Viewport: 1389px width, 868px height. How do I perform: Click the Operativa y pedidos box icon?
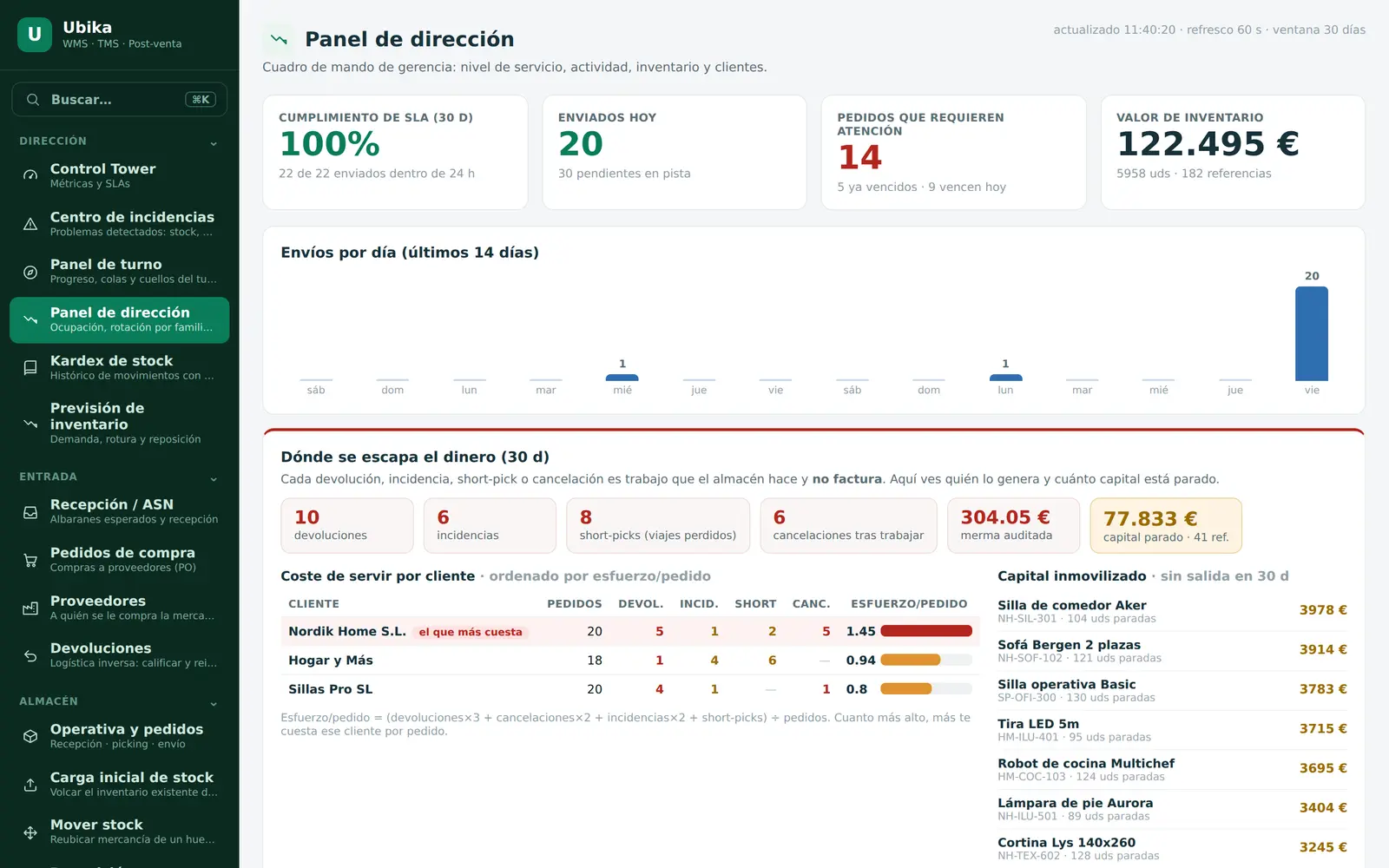30,737
